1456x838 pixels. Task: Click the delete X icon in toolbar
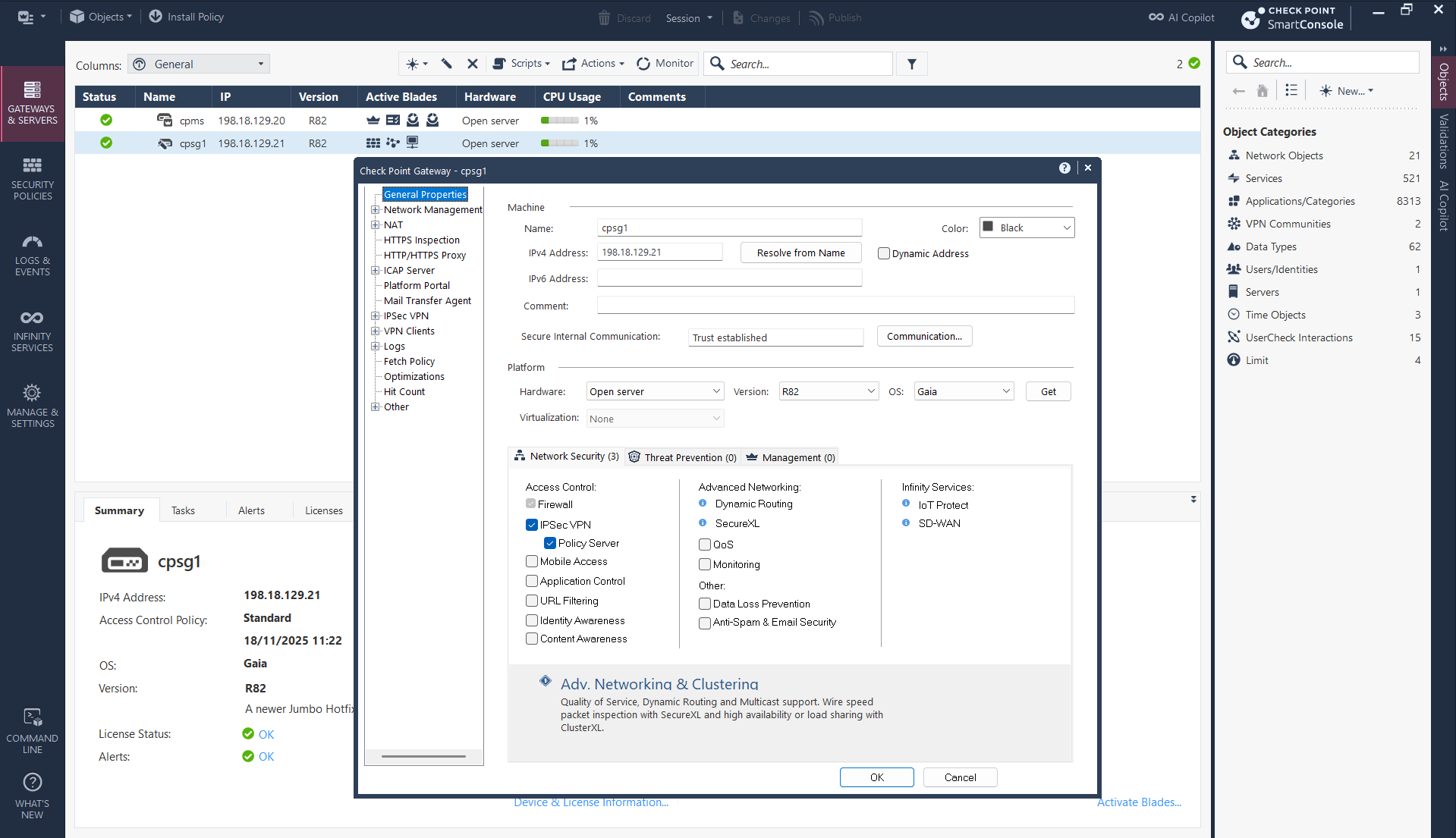(x=472, y=64)
